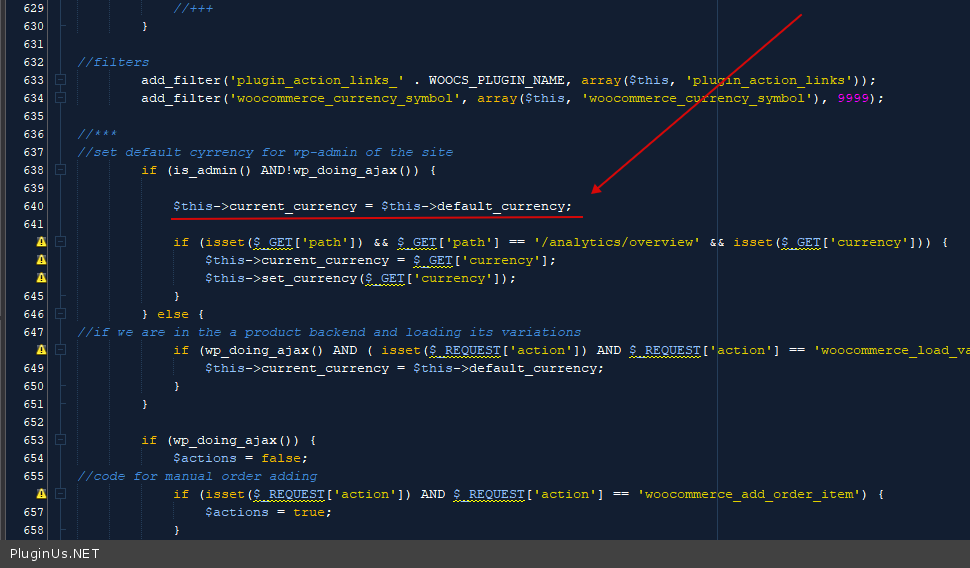The height and width of the screenshot is (568, 970).
Task: Place cursor on underlined default_currency statement
Action: coord(372,206)
